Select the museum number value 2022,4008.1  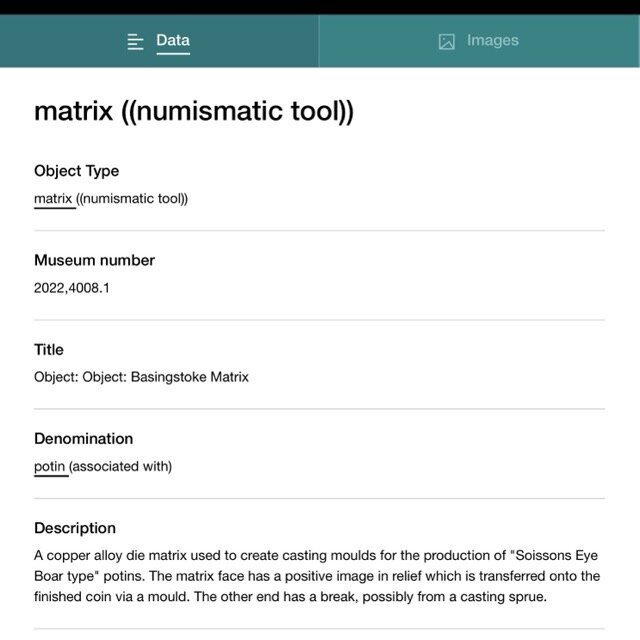[x=72, y=288]
